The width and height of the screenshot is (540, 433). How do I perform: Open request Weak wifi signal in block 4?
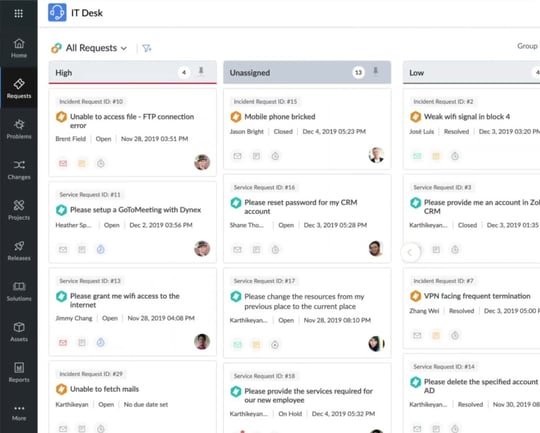click(x=467, y=117)
